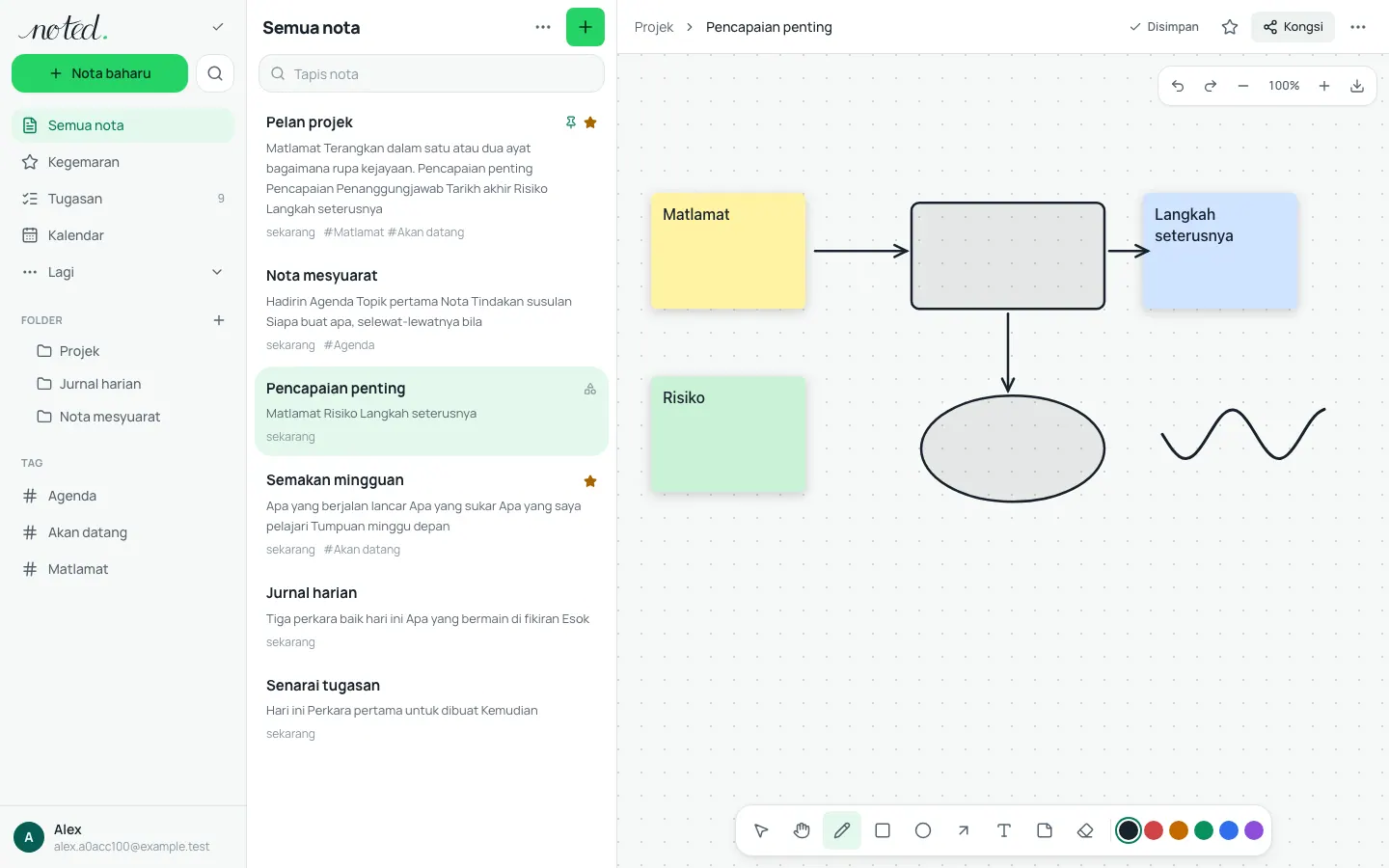
Task: Choose the sticky note tool
Action: pyautogui.click(x=1045, y=830)
